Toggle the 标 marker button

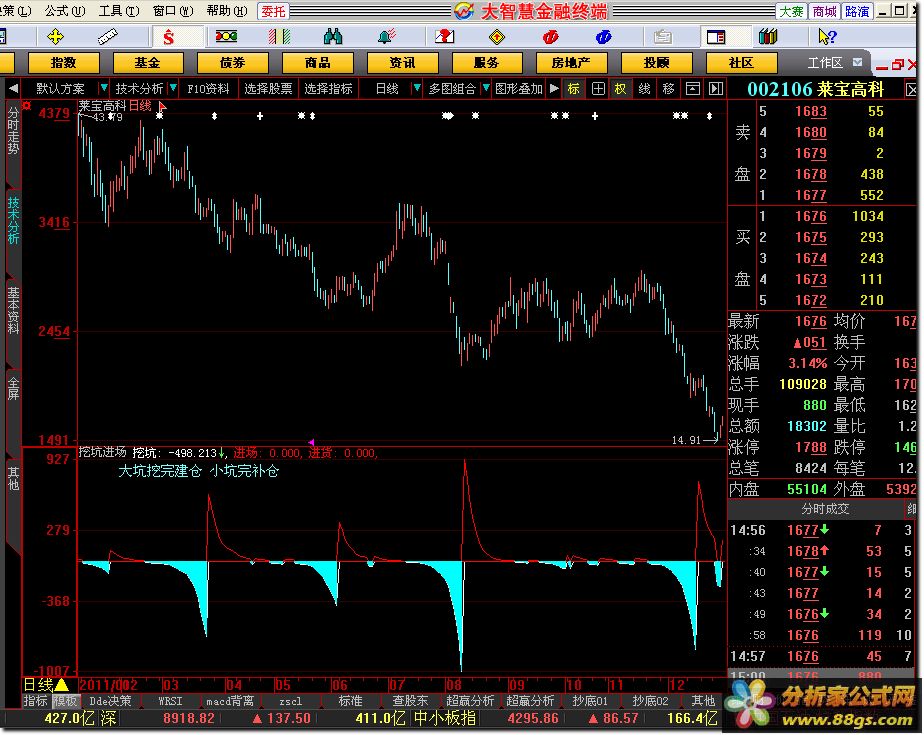(x=573, y=89)
